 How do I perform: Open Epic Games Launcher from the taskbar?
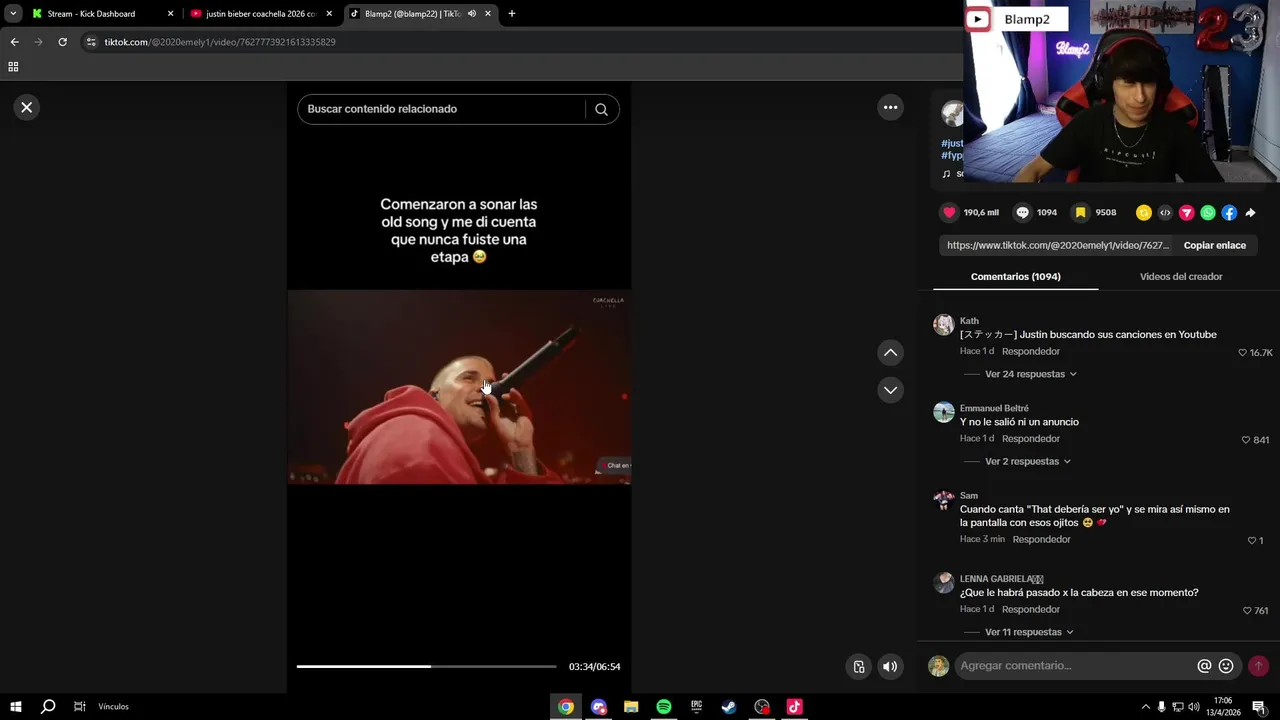click(697, 707)
